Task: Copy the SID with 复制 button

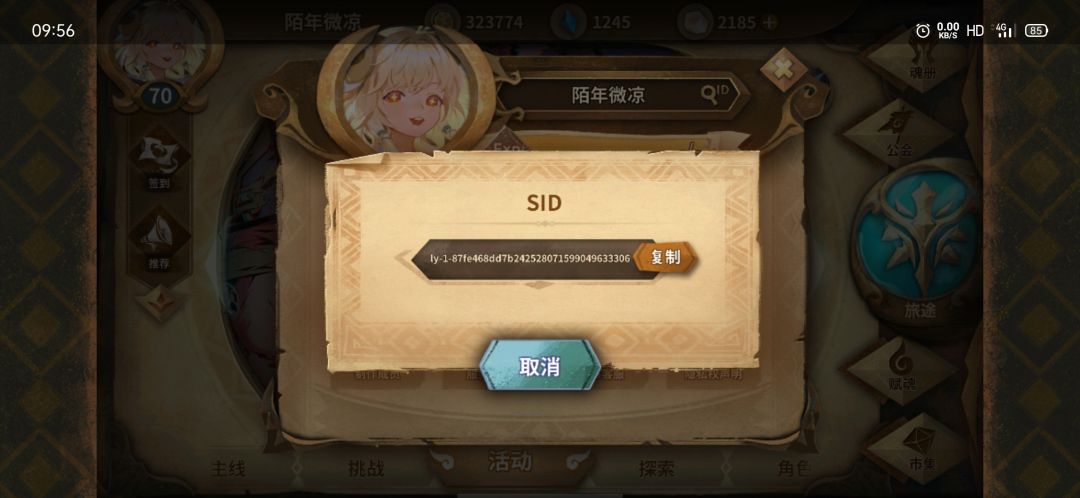Action: click(665, 258)
